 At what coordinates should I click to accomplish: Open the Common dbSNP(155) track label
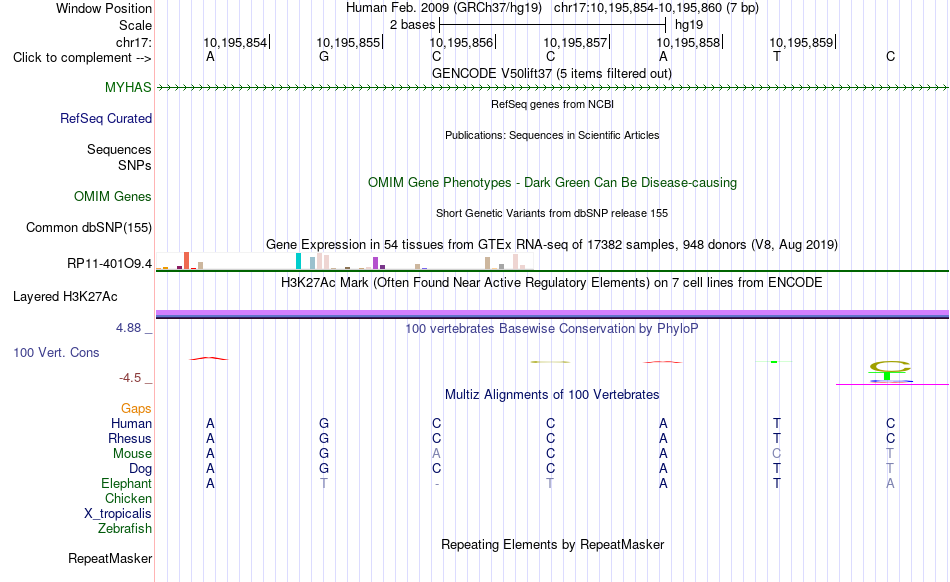tap(88, 228)
